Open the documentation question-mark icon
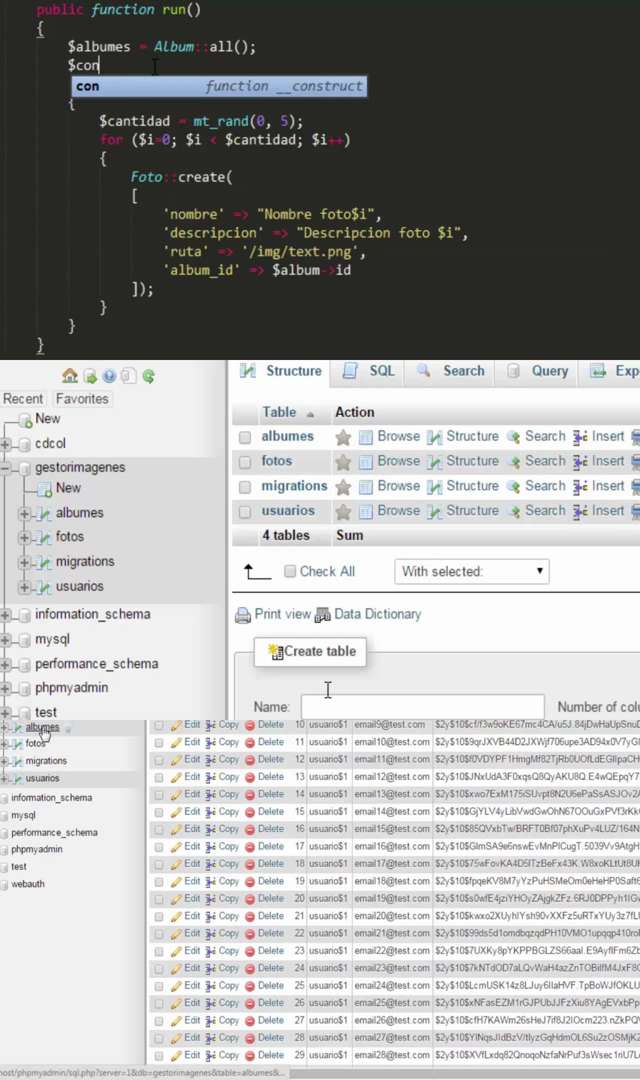The image size is (640, 1080). coord(109,376)
